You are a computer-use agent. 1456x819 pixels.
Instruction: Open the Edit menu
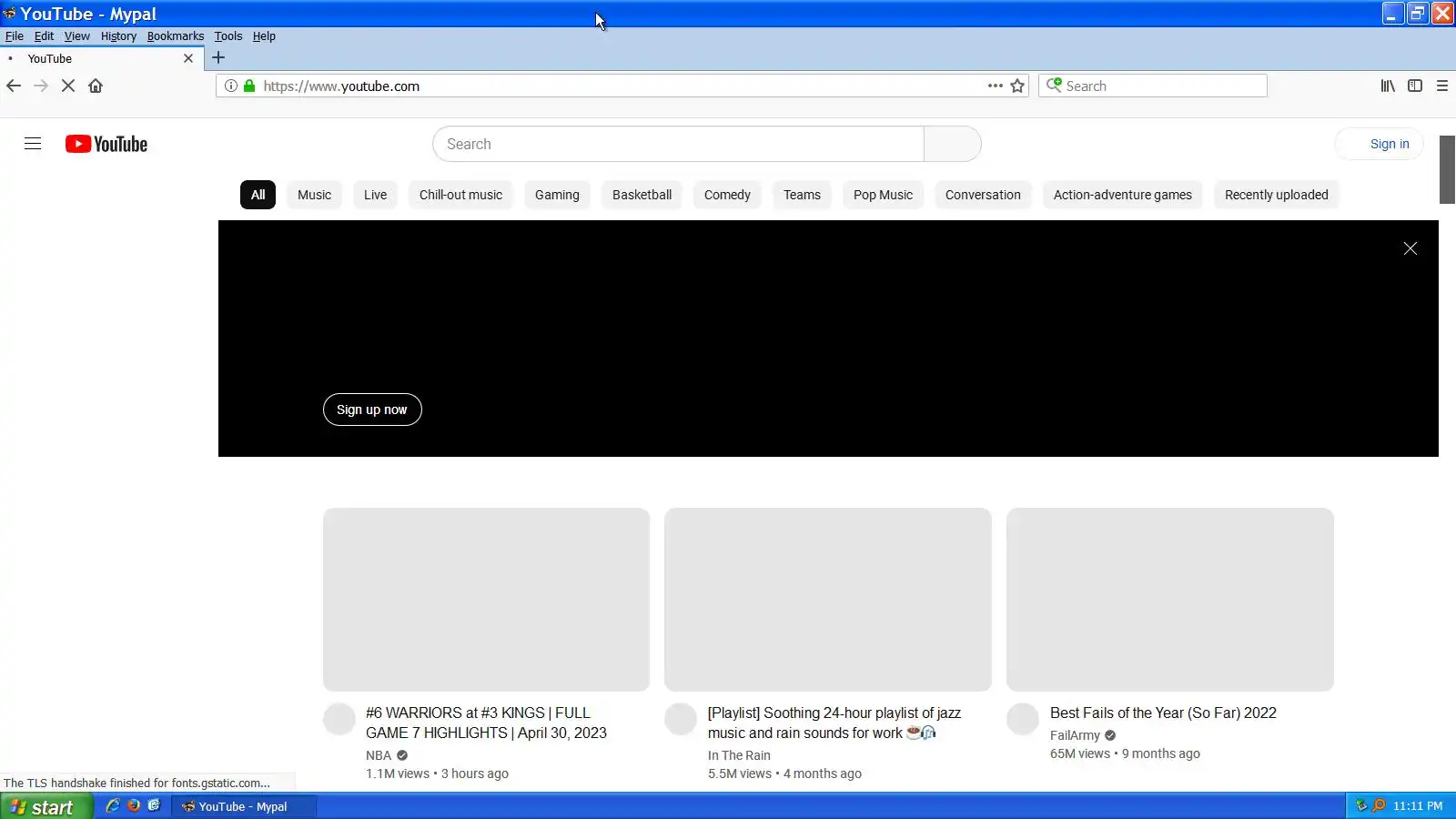[x=44, y=36]
